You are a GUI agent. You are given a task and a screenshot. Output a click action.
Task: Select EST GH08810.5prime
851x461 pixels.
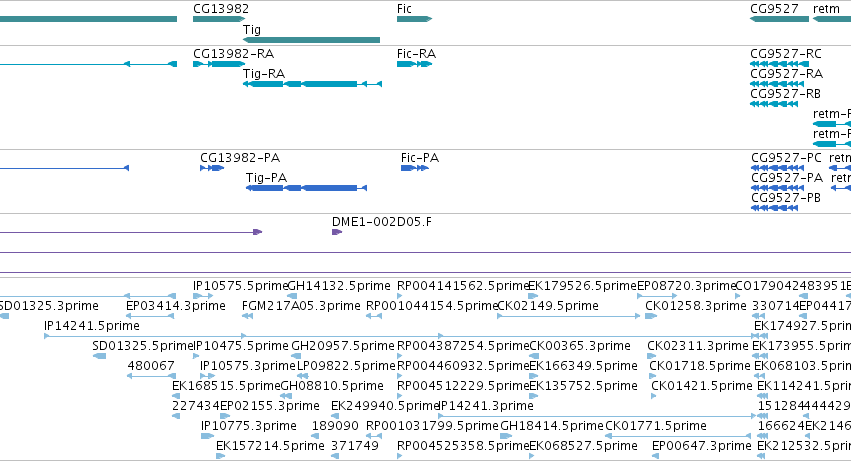tap(332, 387)
